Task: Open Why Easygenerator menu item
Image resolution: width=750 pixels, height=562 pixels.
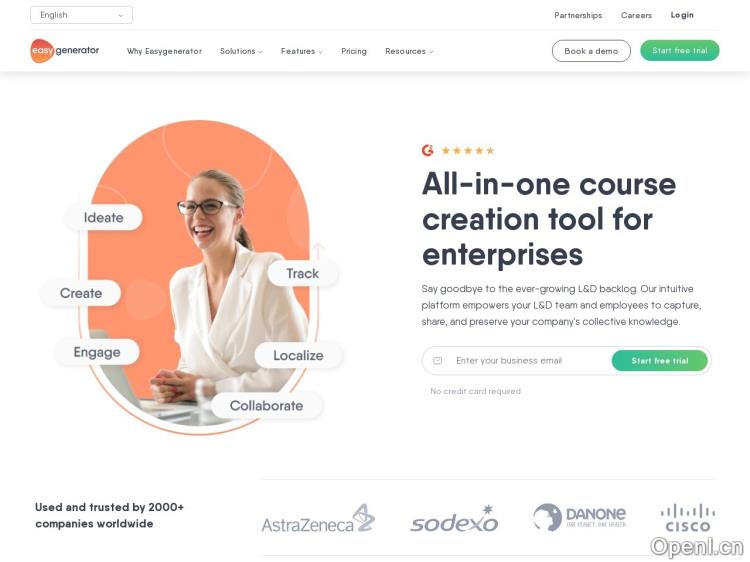Action: pyautogui.click(x=164, y=51)
